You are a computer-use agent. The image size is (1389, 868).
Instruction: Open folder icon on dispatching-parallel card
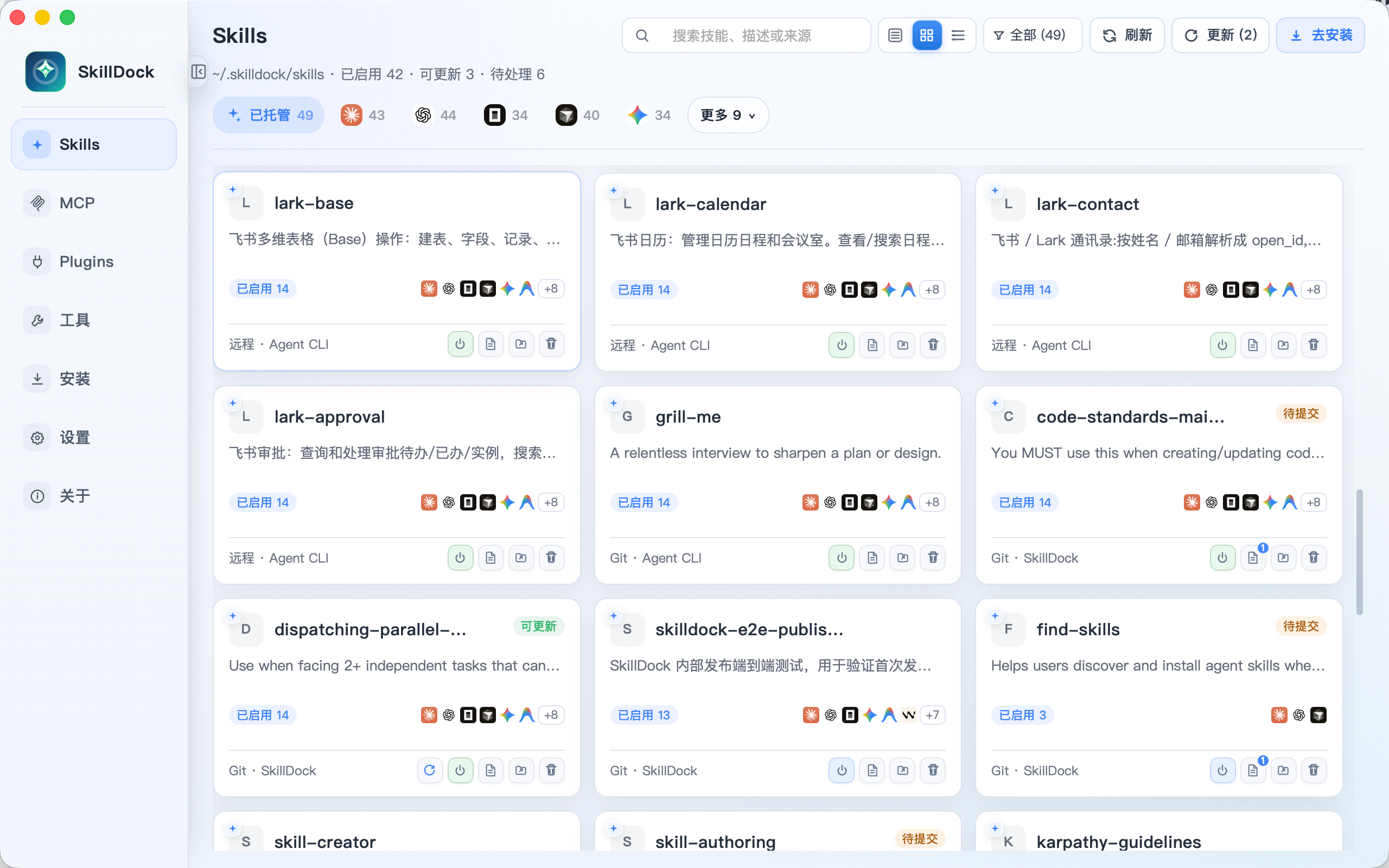520,770
